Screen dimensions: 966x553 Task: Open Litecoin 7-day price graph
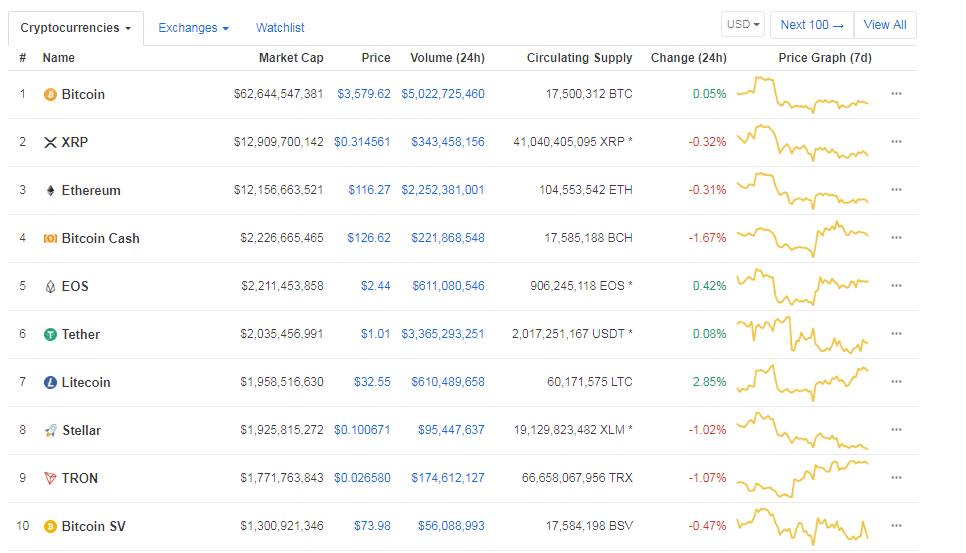pyautogui.click(x=803, y=383)
